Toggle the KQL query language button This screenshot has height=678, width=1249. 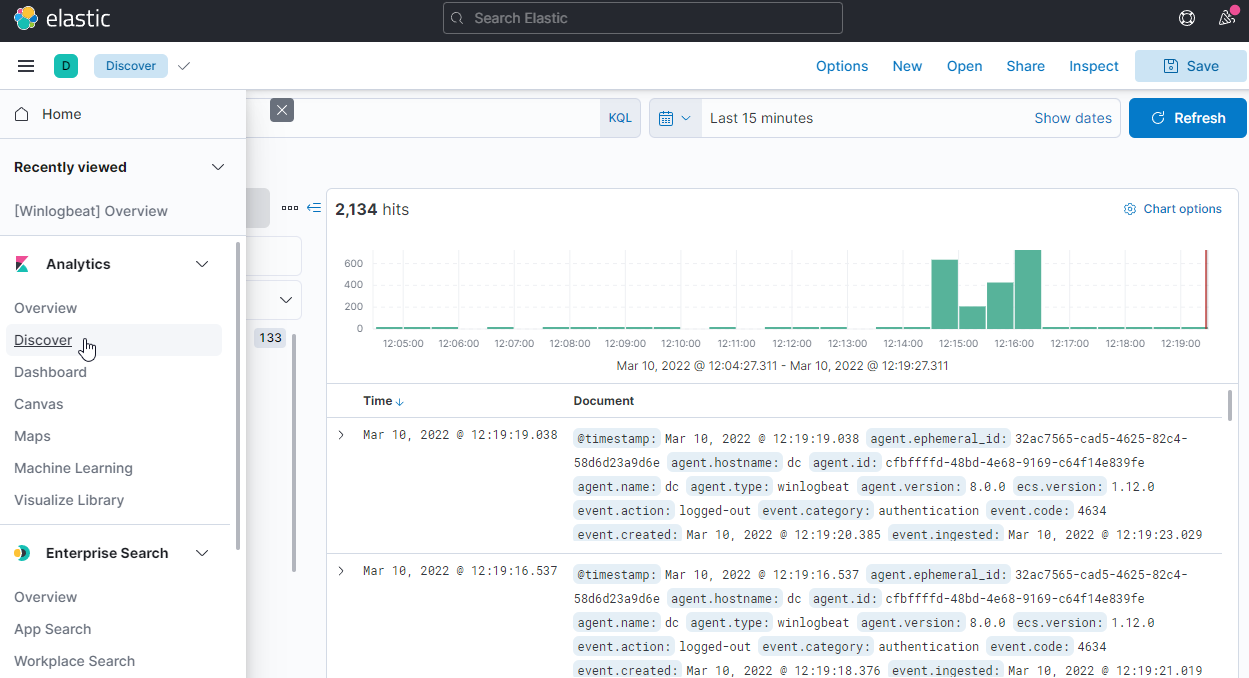click(620, 118)
